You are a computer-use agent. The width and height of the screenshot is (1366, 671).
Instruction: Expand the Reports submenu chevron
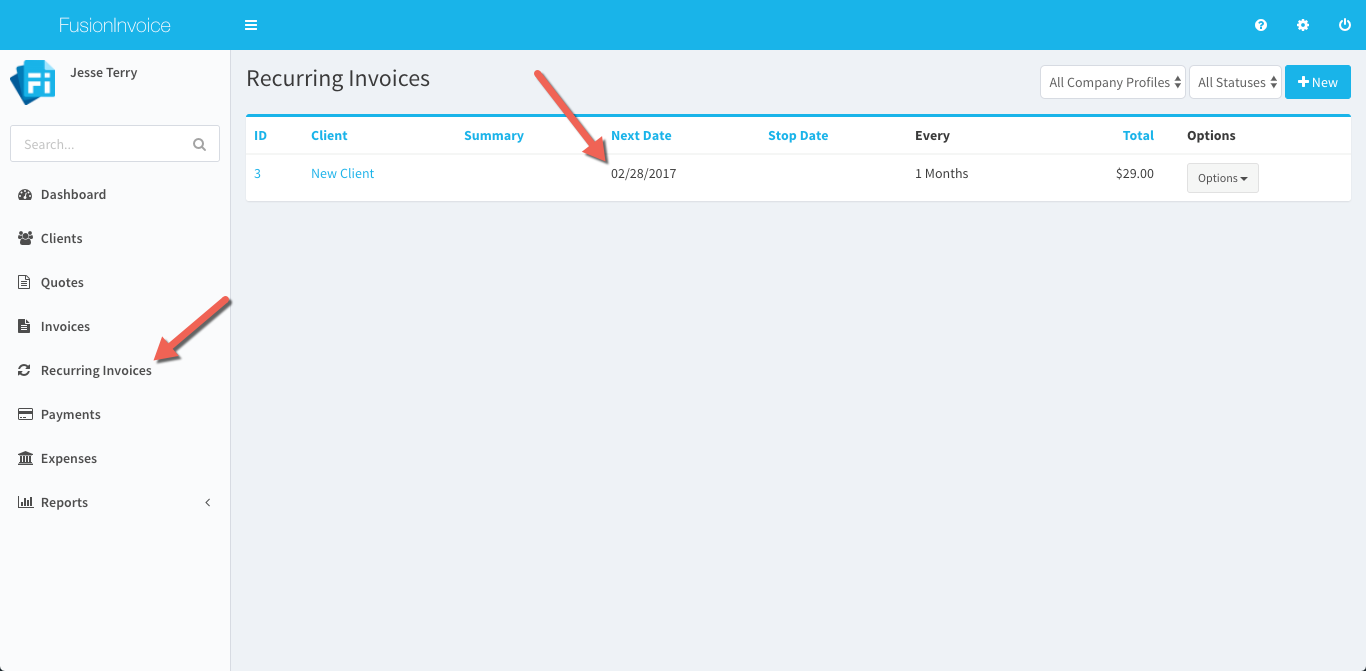coord(208,502)
